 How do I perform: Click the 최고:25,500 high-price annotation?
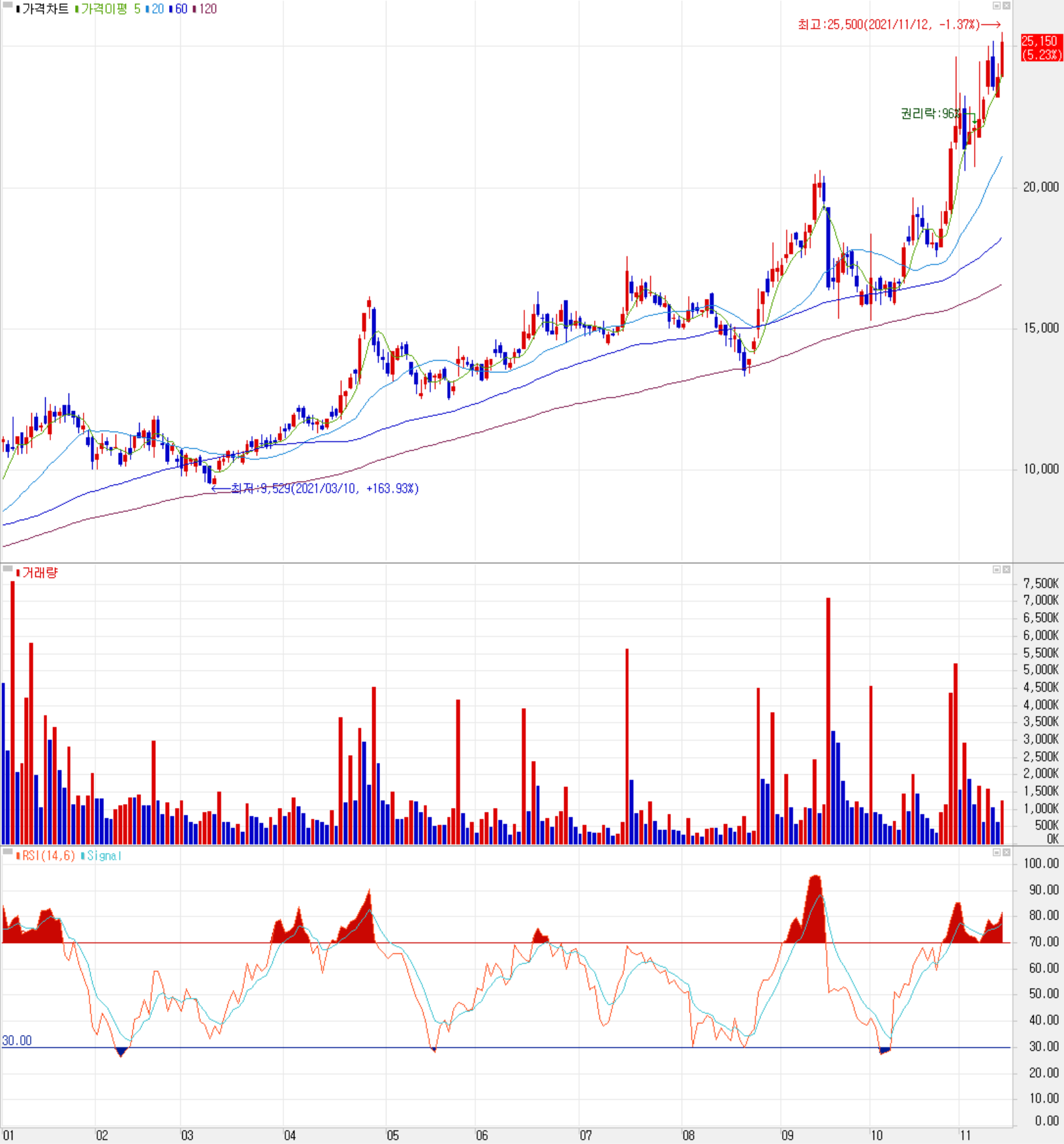pos(899,25)
